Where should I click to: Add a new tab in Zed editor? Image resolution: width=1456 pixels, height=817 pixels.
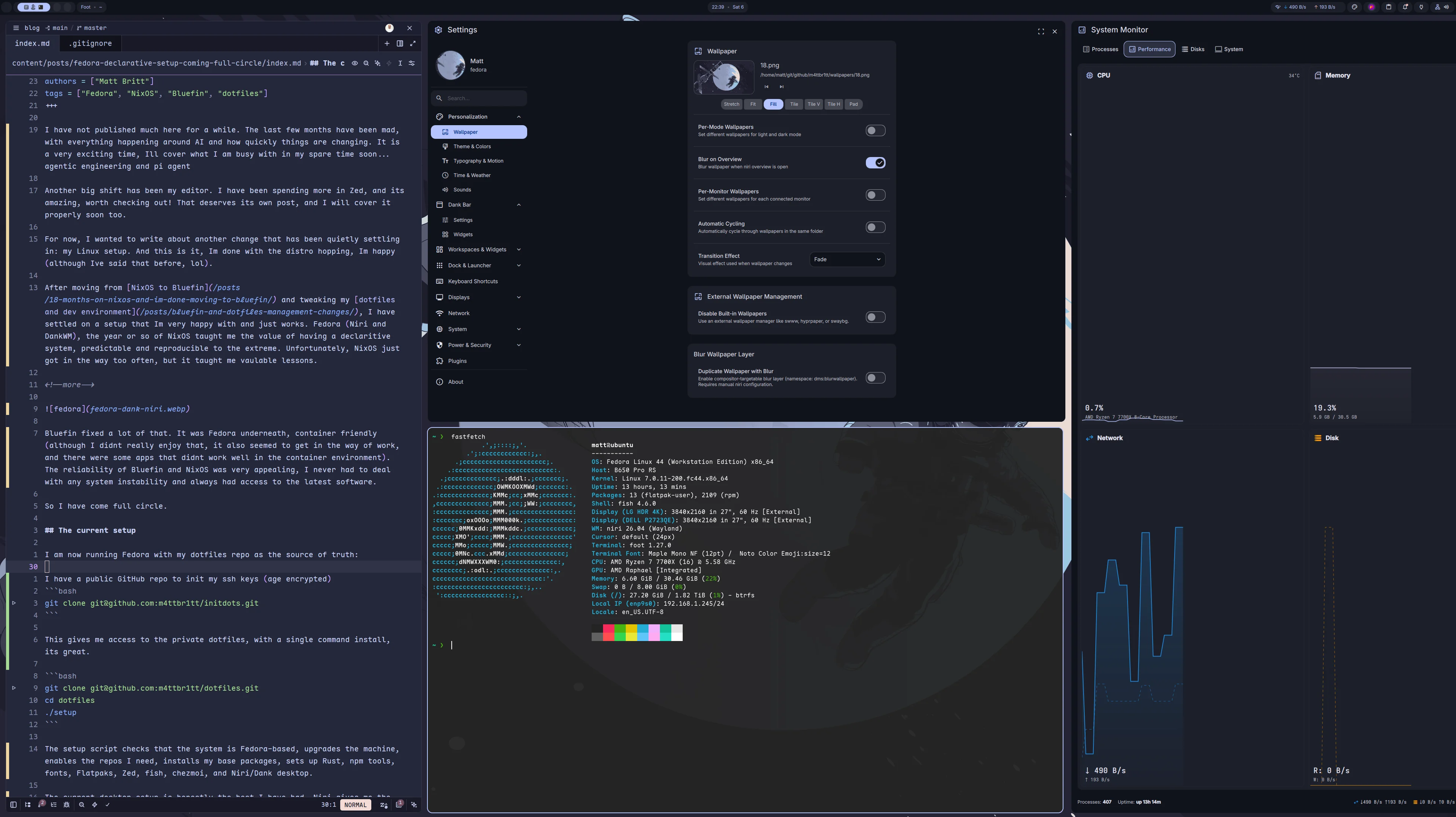[x=386, y=44]
